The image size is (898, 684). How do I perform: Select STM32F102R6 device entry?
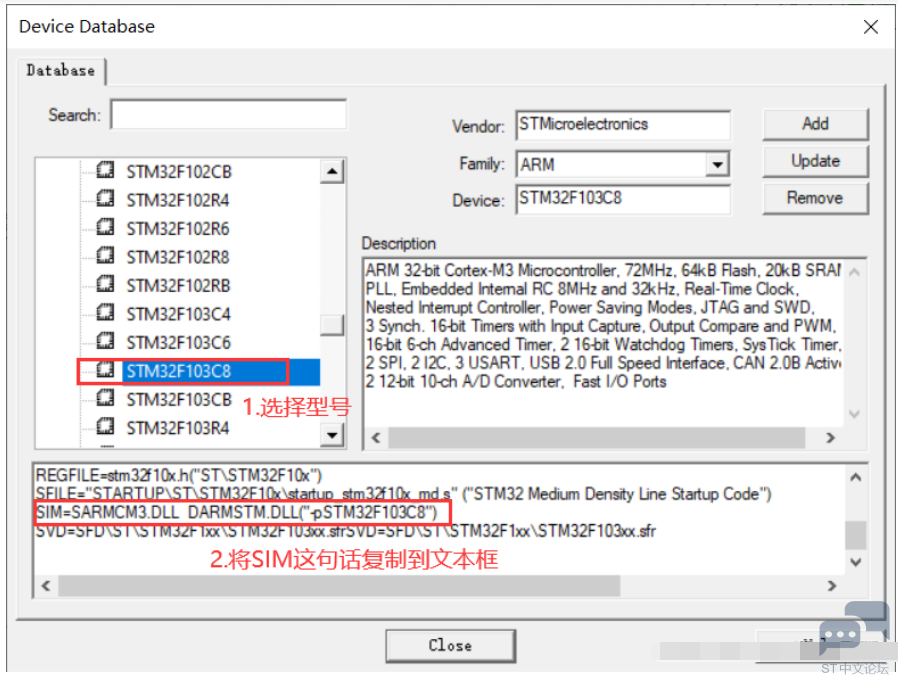pos(178,229)
